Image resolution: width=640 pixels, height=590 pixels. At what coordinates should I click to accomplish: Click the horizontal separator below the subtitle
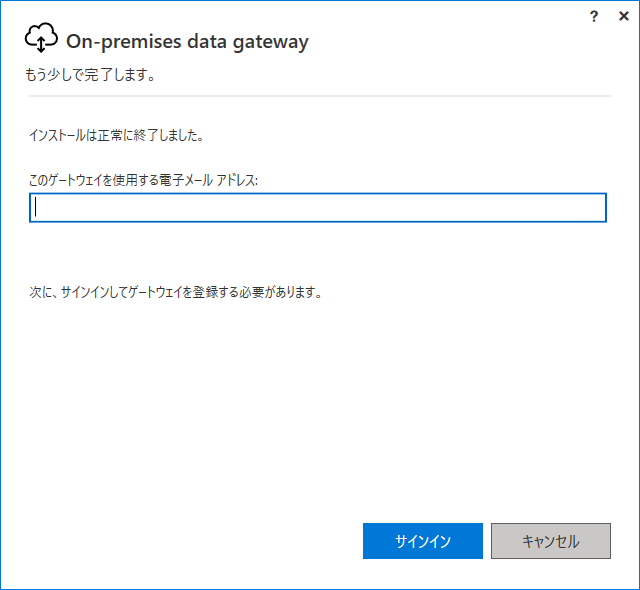(320, 96)
